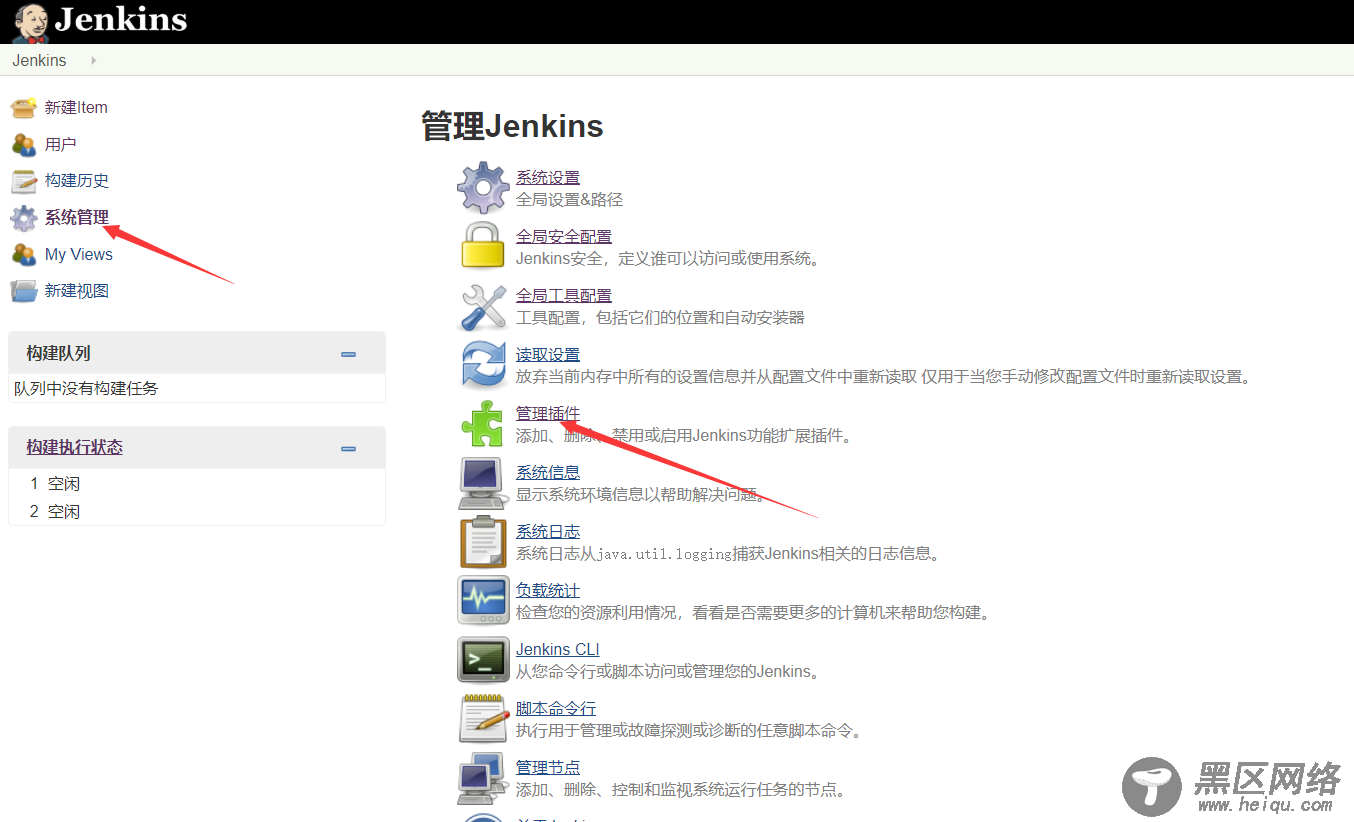The image size is (1354, 822).
Task: Click executor row 1 空闲
Action: tap(197, 484)
